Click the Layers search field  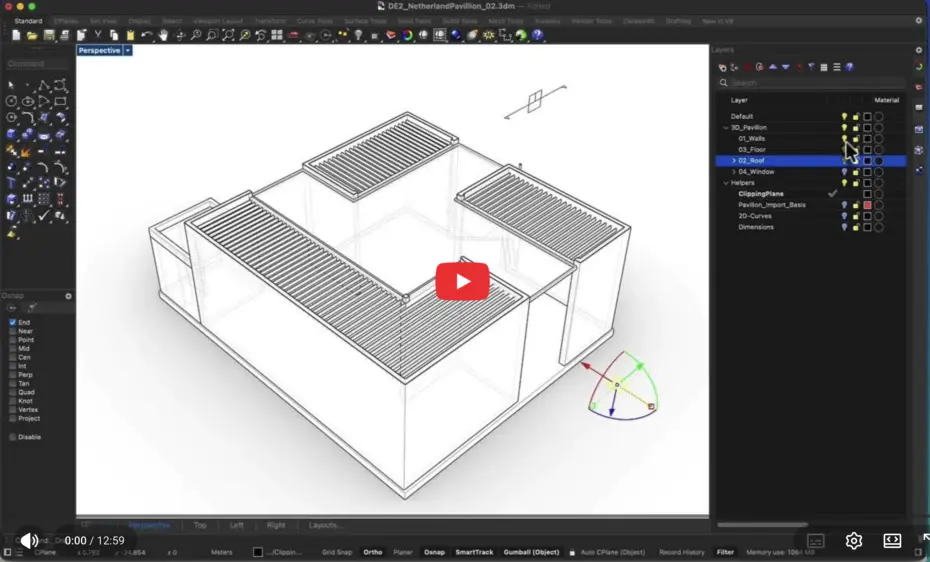pyautogui.click(x=811, y=83)
